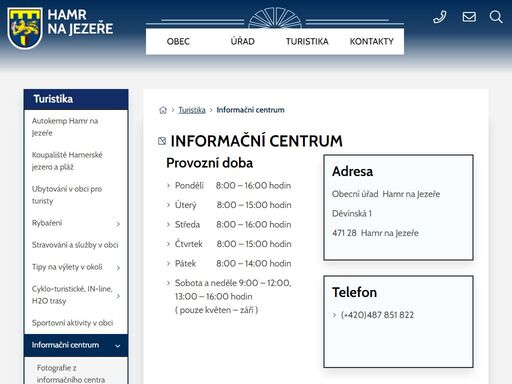Open the Turistika sidebar heading
Viewport: 512px width, 384px height.
[53, 99]
